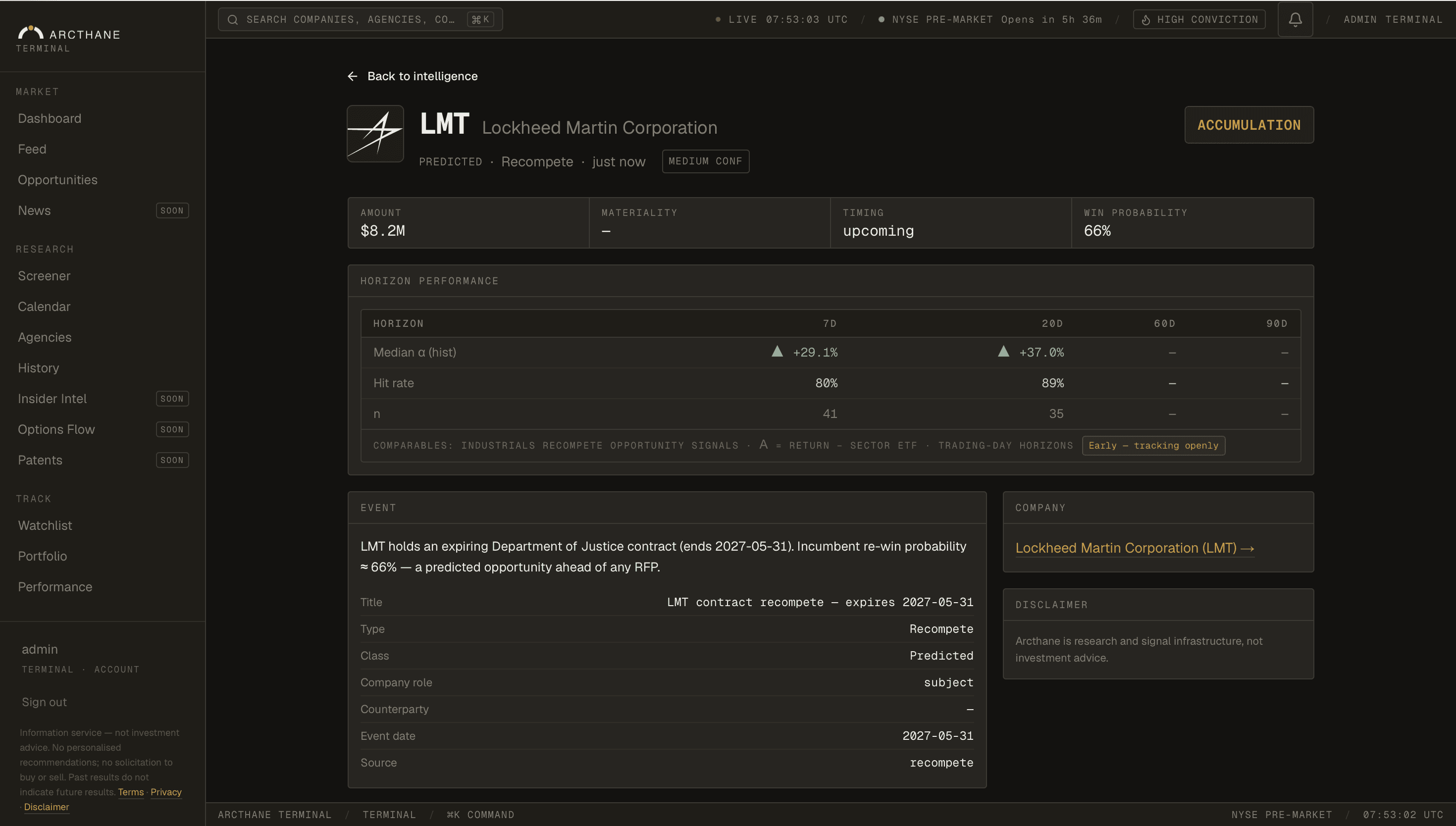Screen dimensions: 1456x826
Task: Click the 66% win probability value
Action: click(x=1097, y=231)
